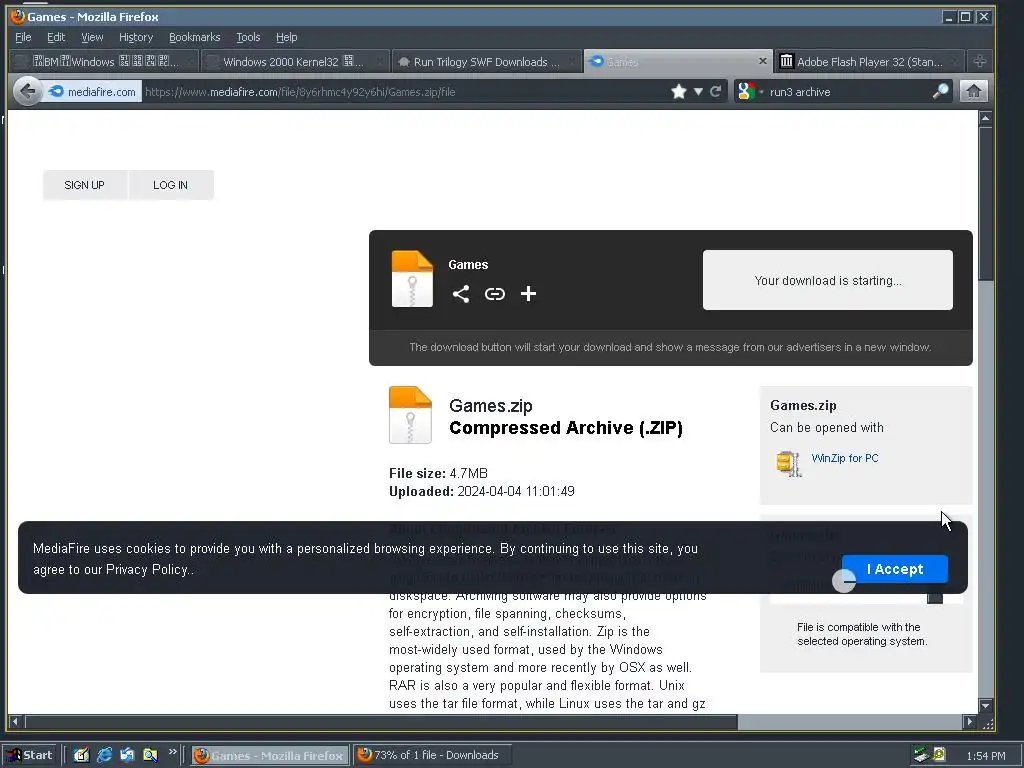The width and height of the screenshot is (1024, 768).
Task: Click the share icon under Games
Action: tap(461, 294)
